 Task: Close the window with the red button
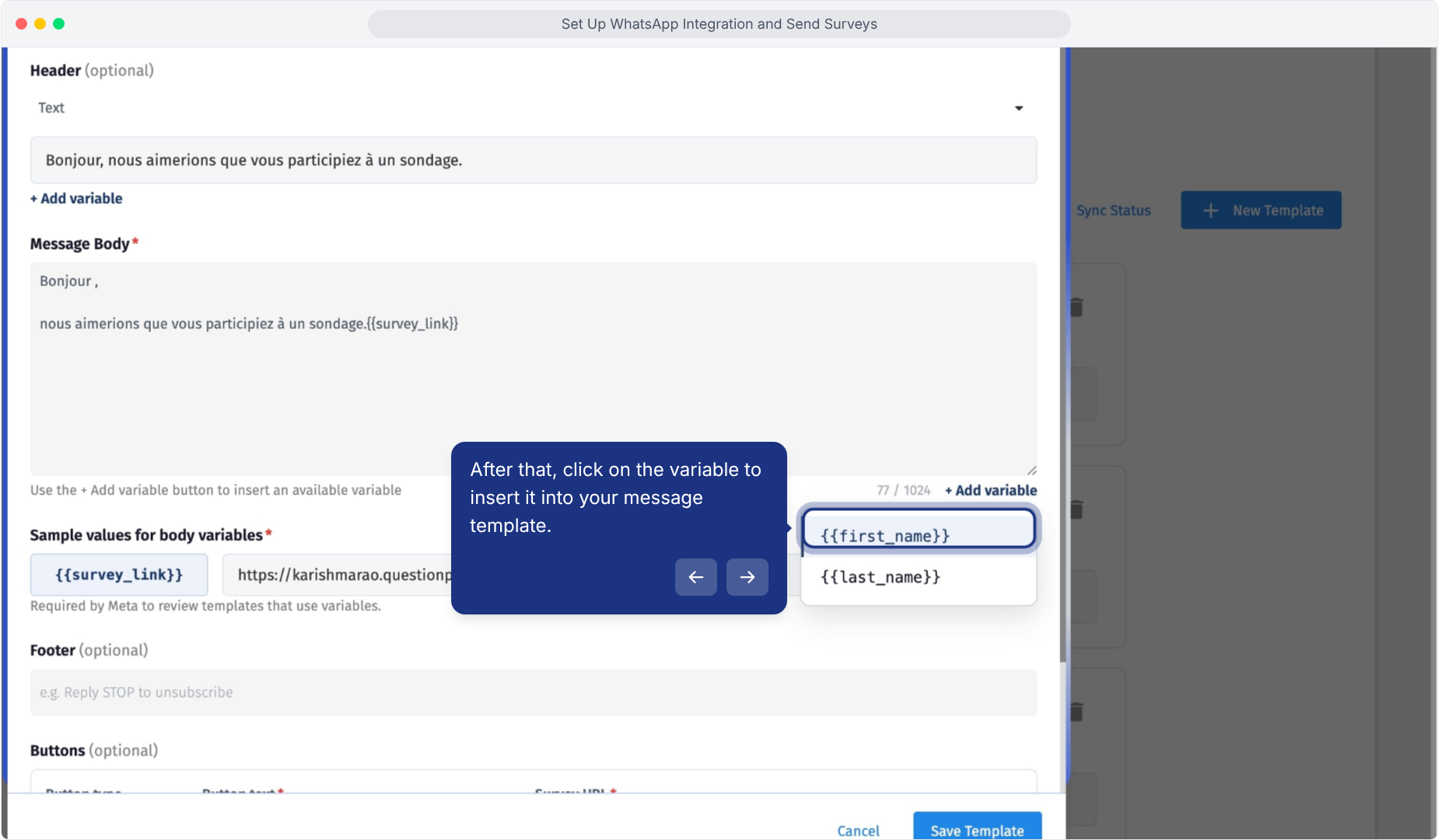[x=22, y=24]
